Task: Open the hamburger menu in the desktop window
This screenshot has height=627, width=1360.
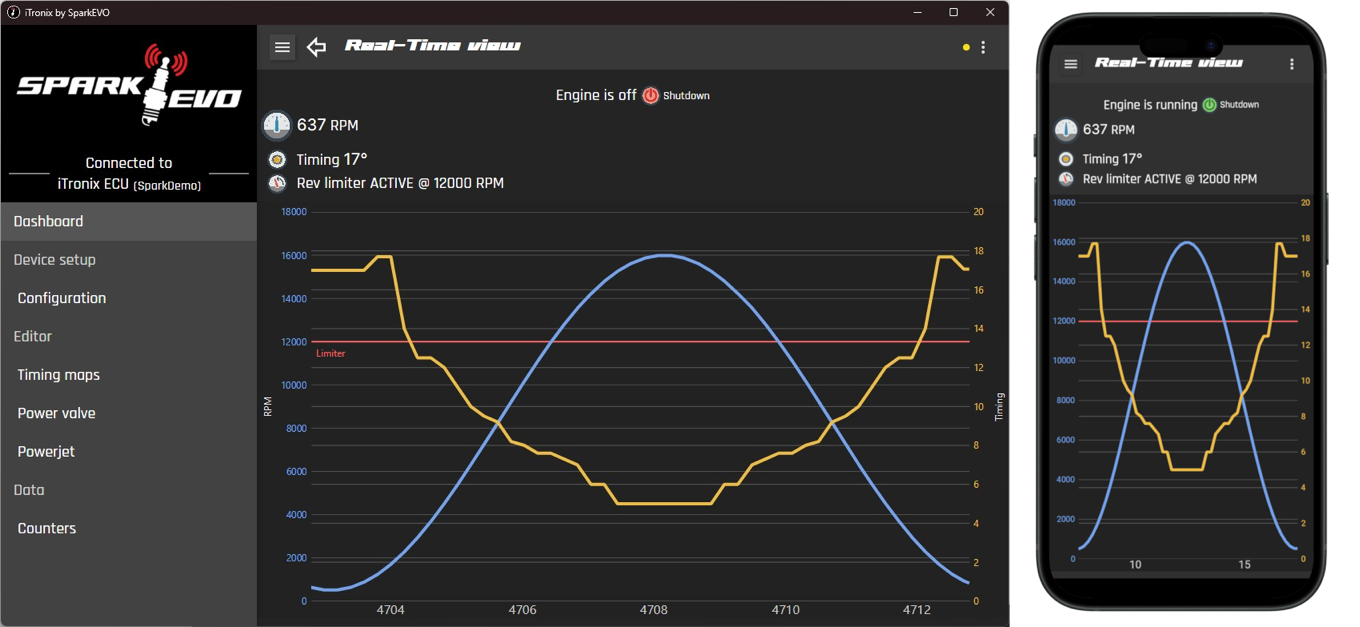Action: pos(282,47)
